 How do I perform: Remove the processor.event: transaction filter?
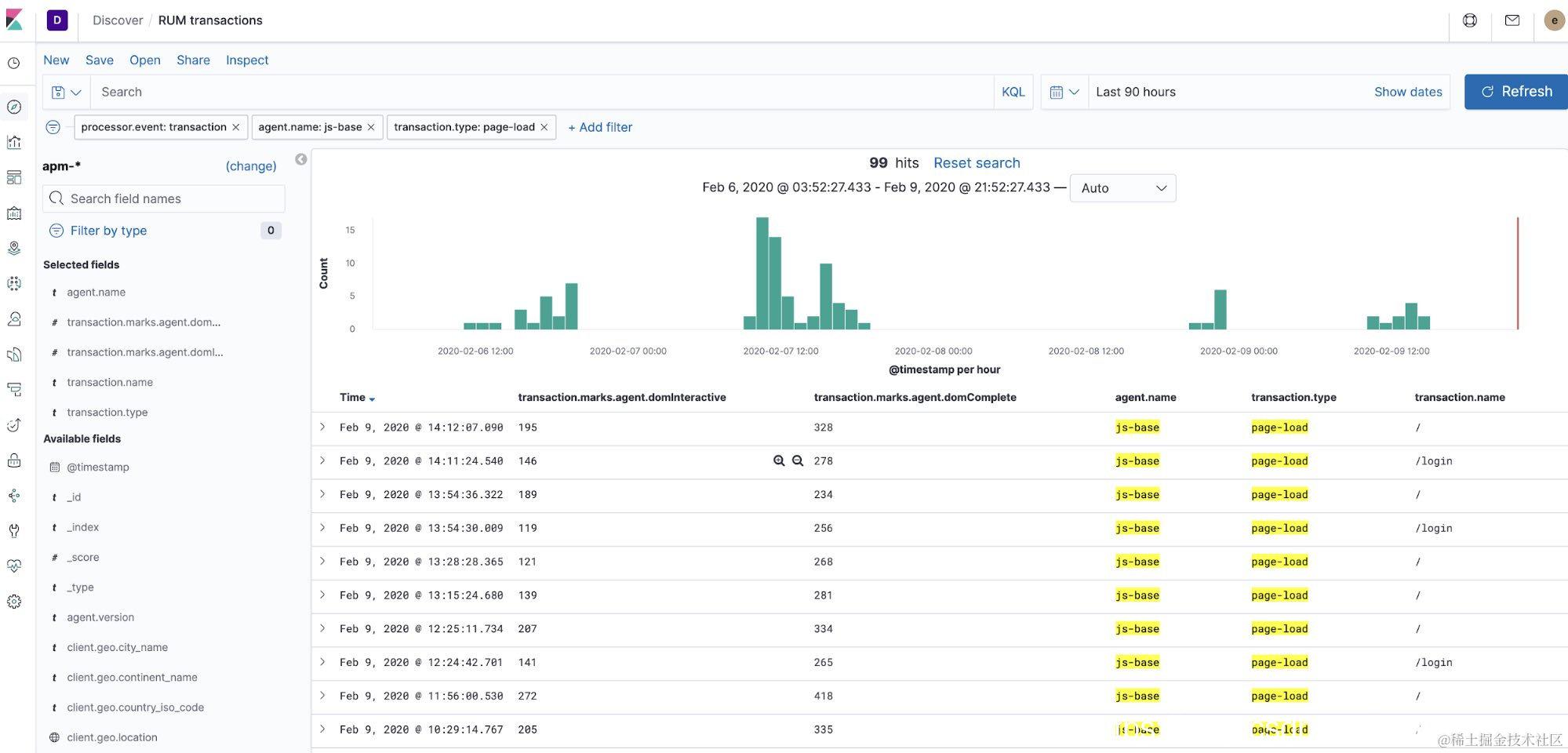tap(235, 127)
